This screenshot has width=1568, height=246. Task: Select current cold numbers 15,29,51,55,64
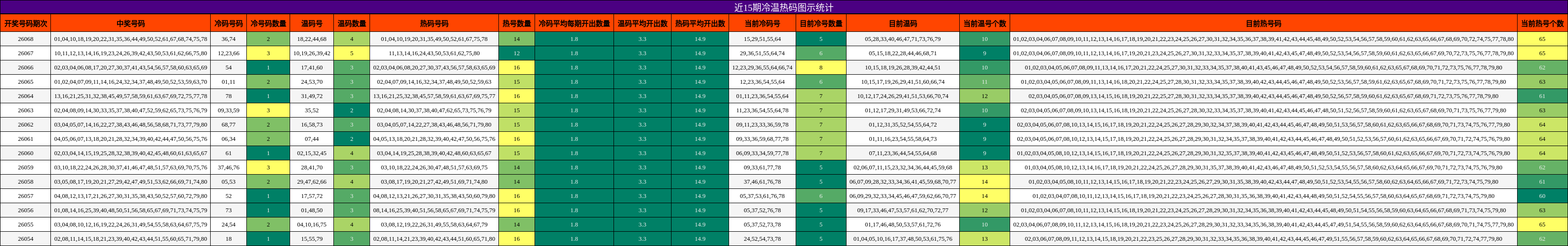(x=762, y=39)
